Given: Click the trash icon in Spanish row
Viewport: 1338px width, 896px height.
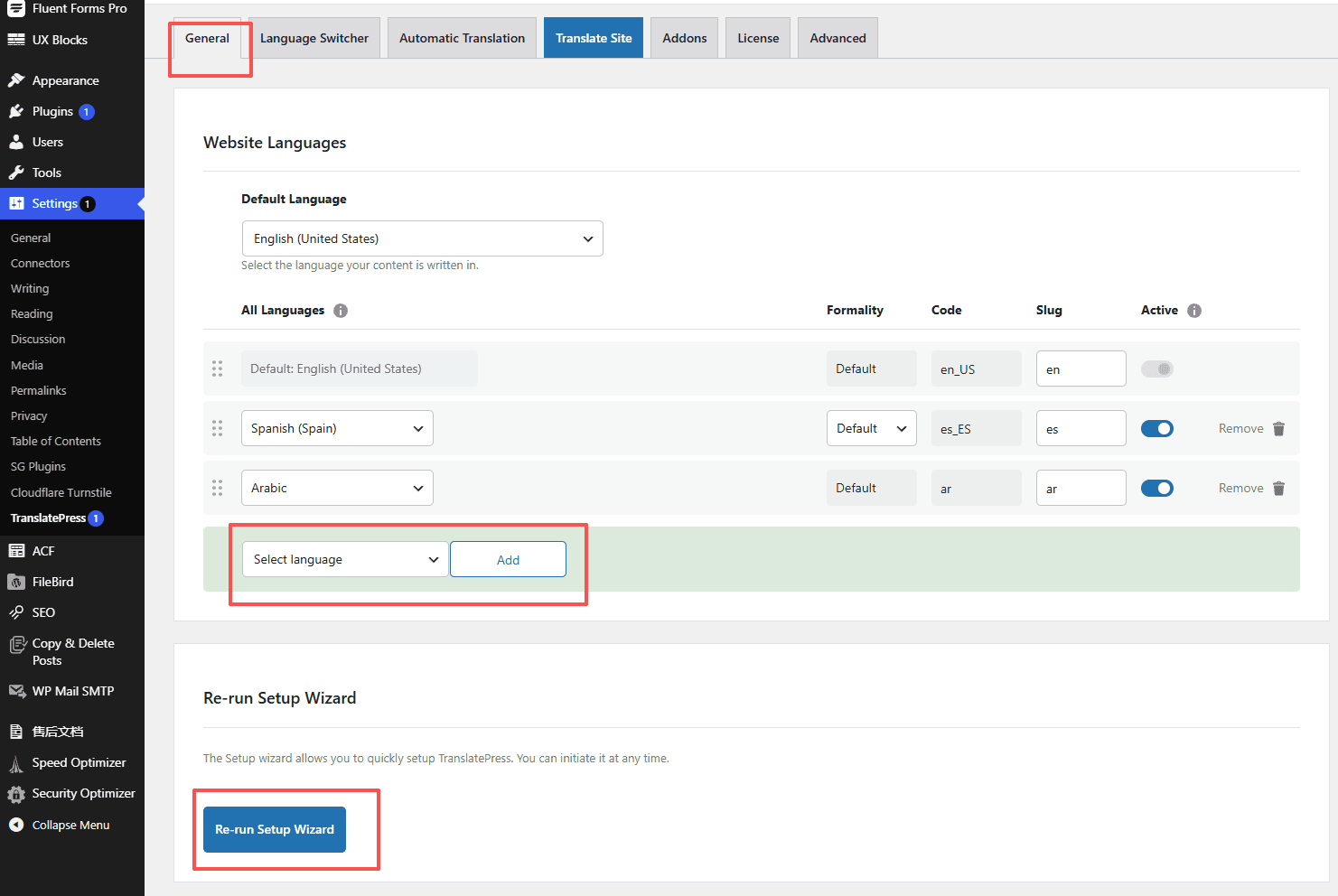Looking at the screenshot, I should 1278,429.
